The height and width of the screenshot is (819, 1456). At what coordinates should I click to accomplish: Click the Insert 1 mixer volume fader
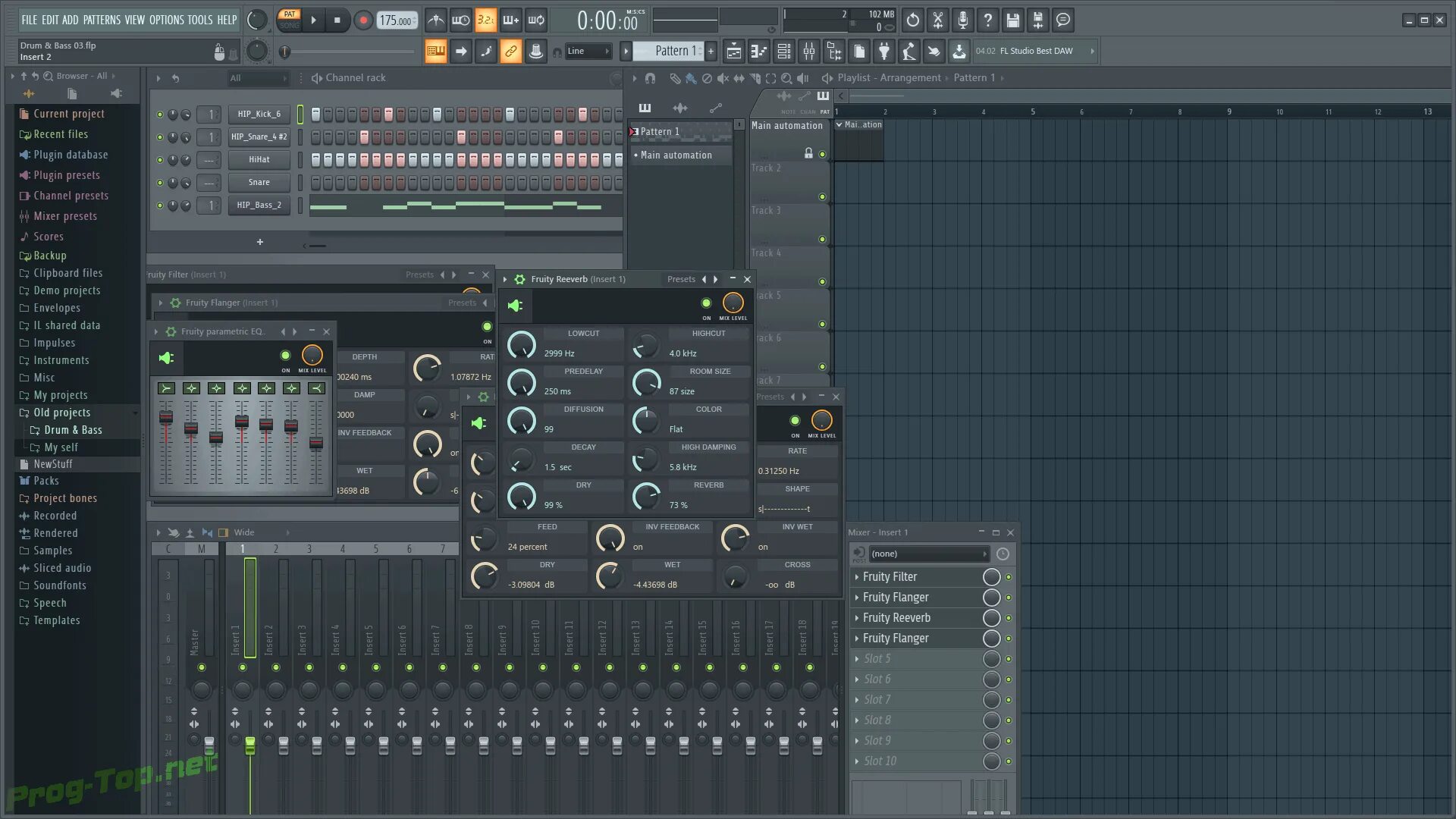click(249, 747)
